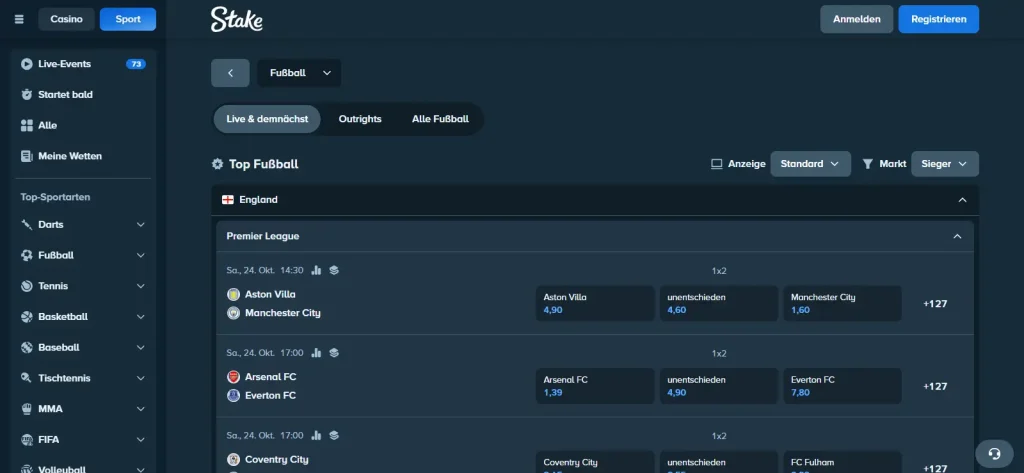Switch to Casino mode
The width and height of the screenshot is (1024, 473).
point(67,20)
